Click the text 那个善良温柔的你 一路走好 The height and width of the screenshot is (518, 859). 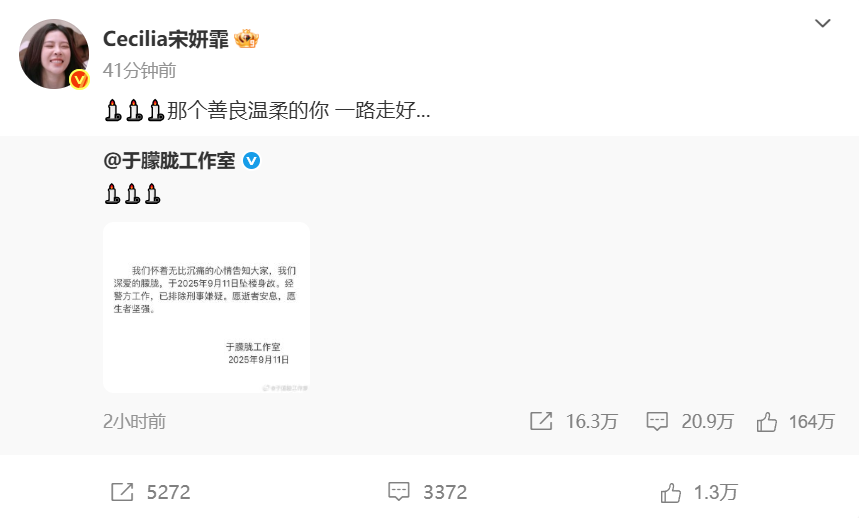click(x=299, y=111)
